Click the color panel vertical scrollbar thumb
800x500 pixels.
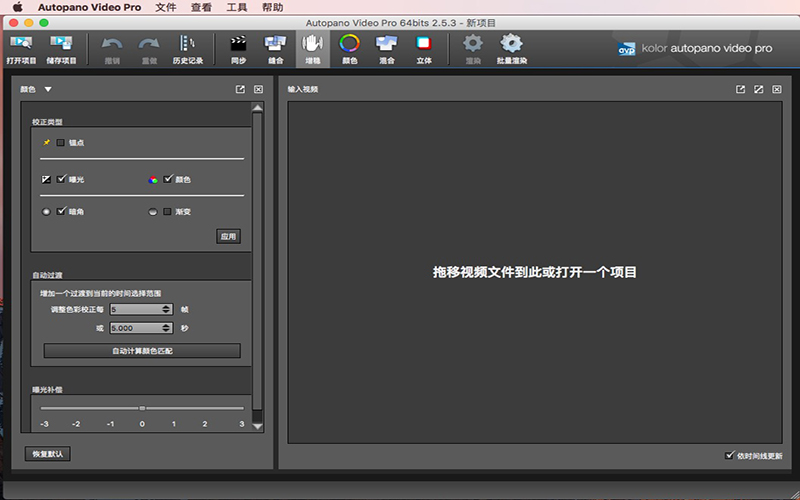point(257,262)
